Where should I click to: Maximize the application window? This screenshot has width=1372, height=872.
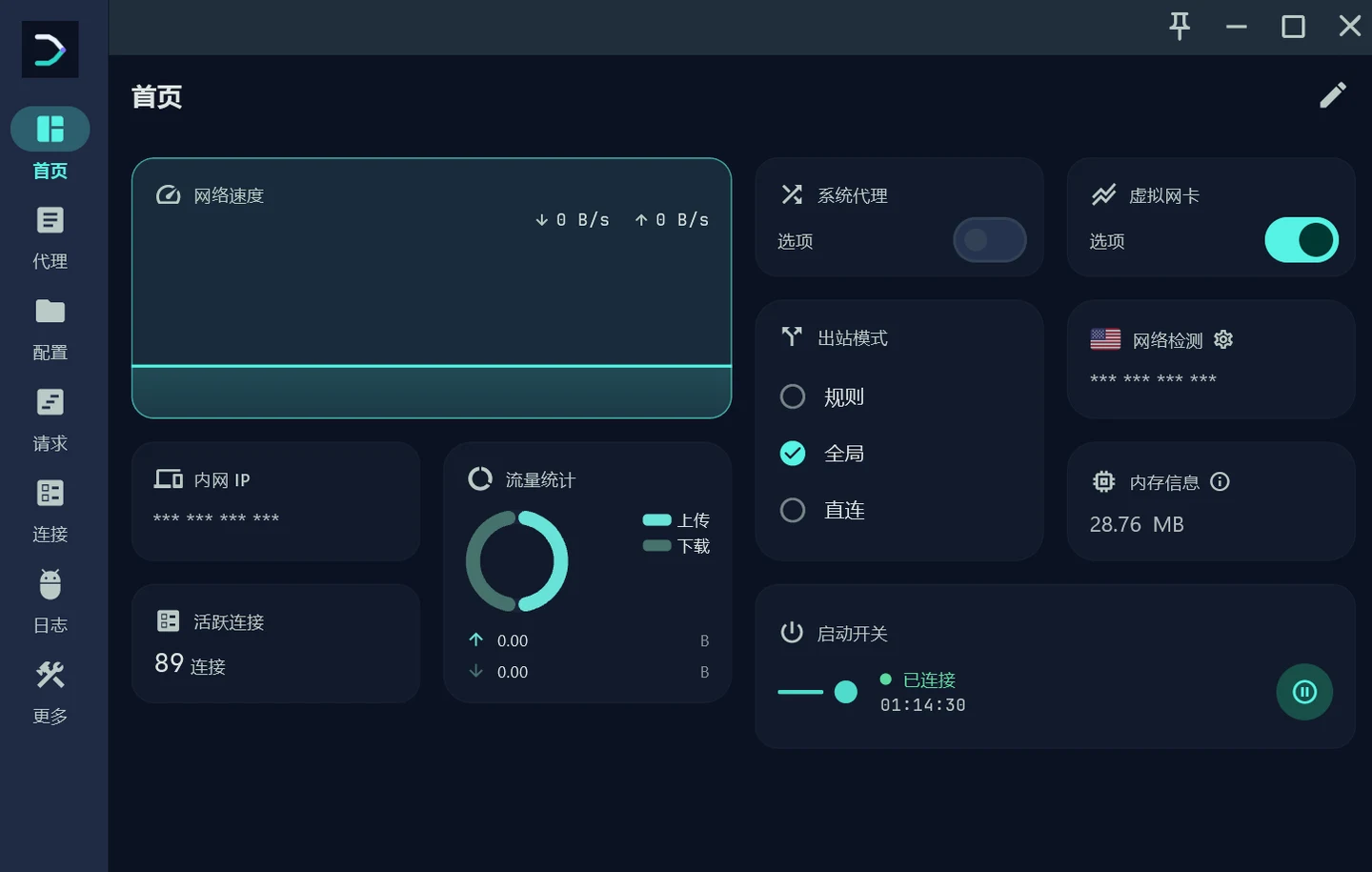click(x=1293, y=26)
